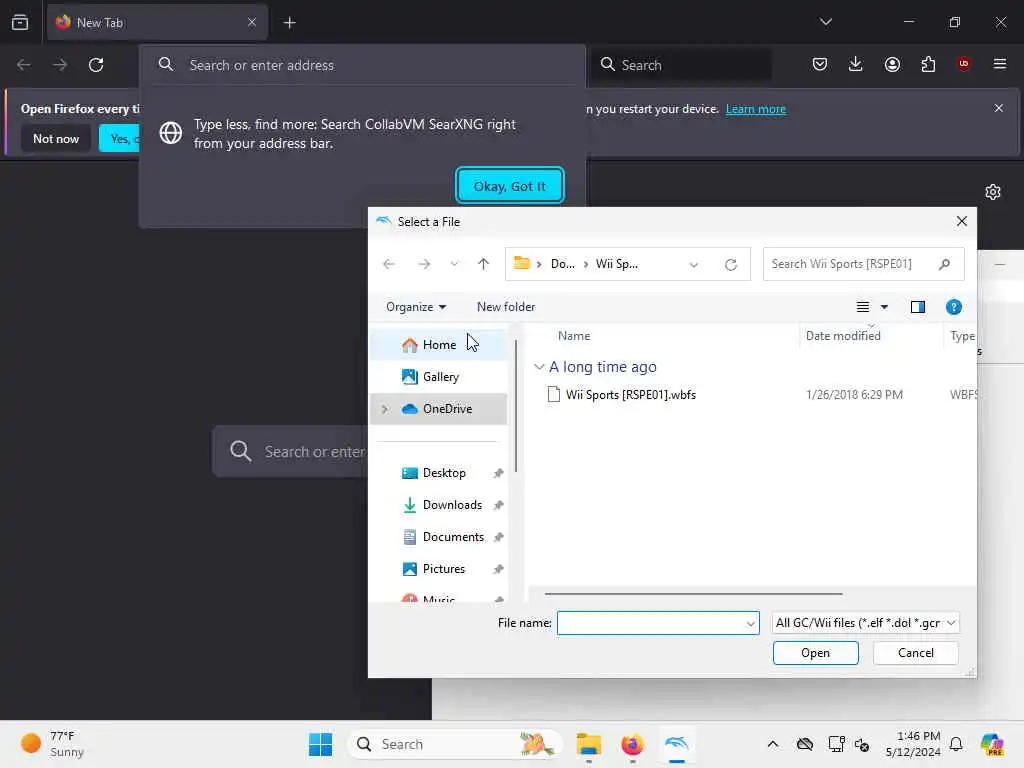
Task: Open File name history dropdown arrow
Action: [x=751, y=624]
